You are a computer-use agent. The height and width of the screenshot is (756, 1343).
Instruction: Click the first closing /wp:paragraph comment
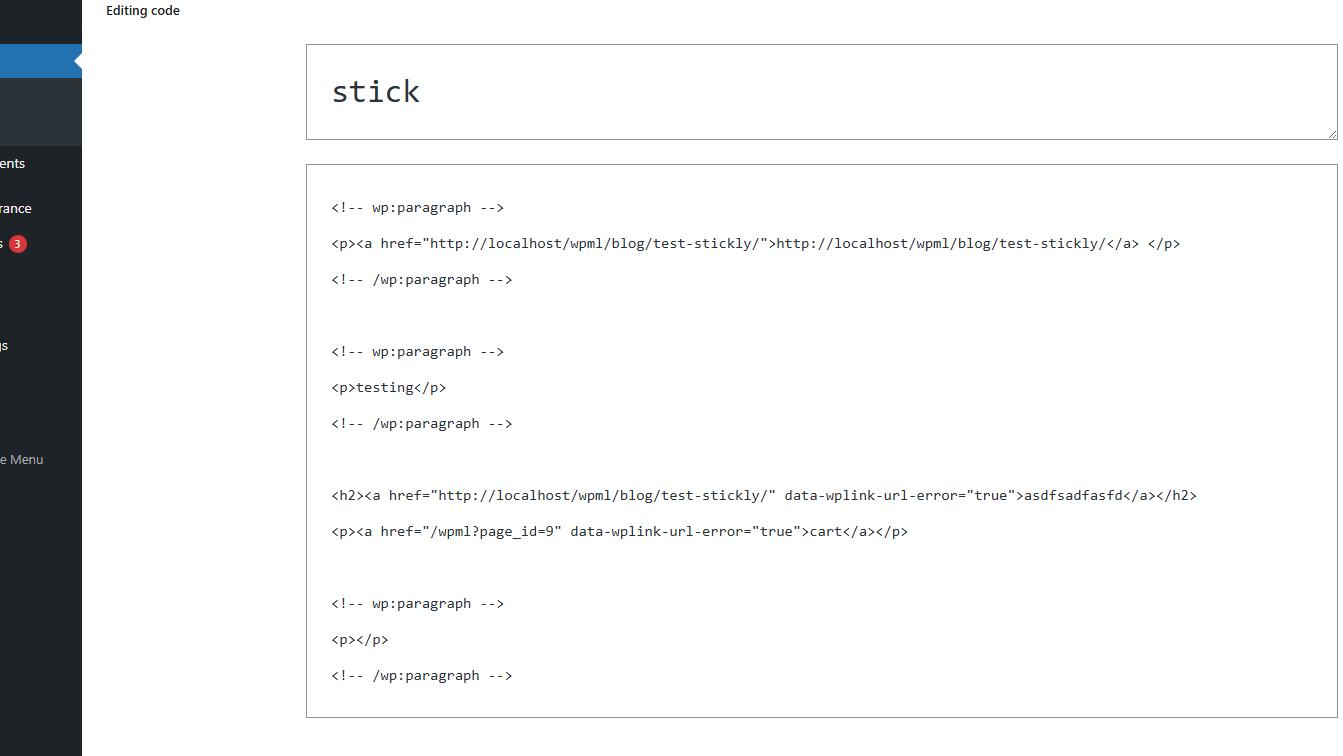422,279
